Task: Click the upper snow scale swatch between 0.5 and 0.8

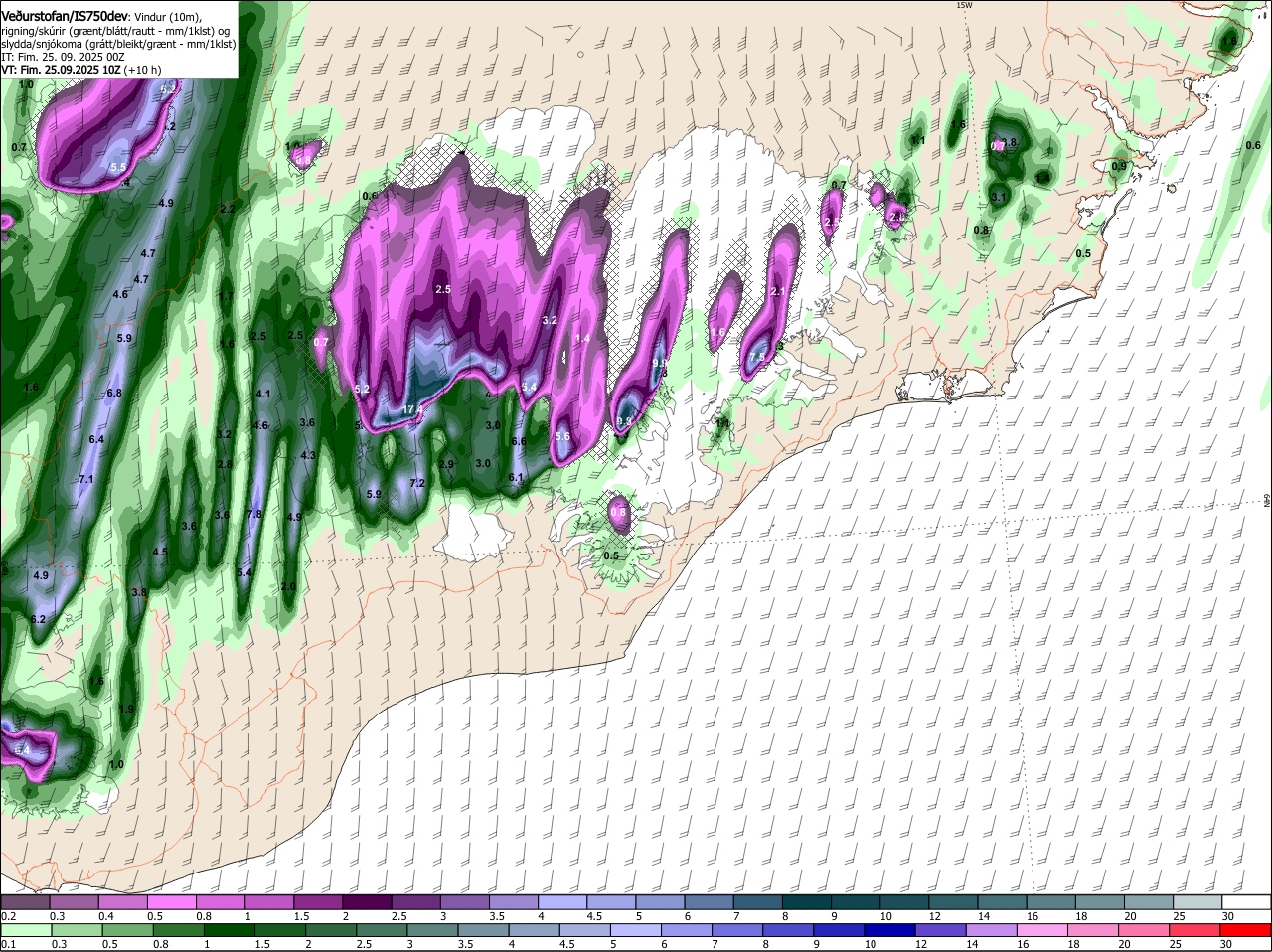Action: (171, 902)
